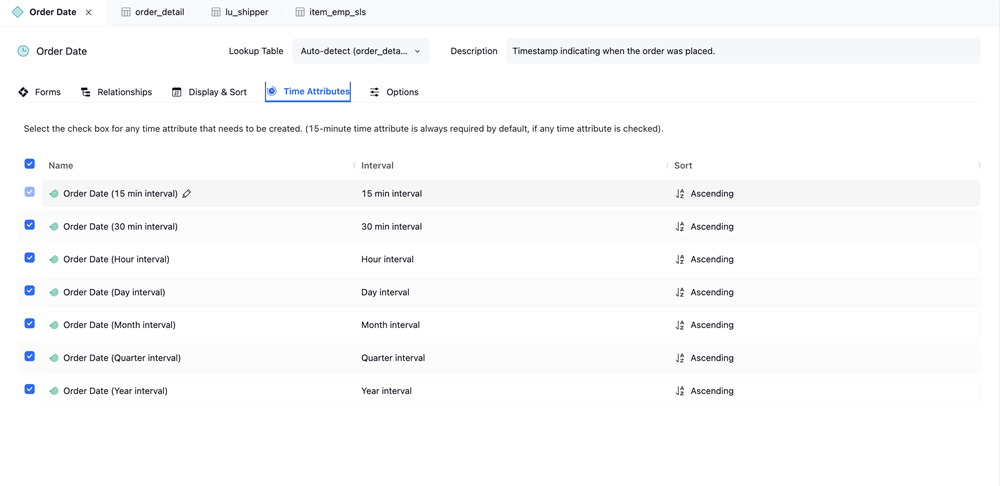Click the table icon on the lu_shipper tab

pyautogui.click(x=216, y=12)
